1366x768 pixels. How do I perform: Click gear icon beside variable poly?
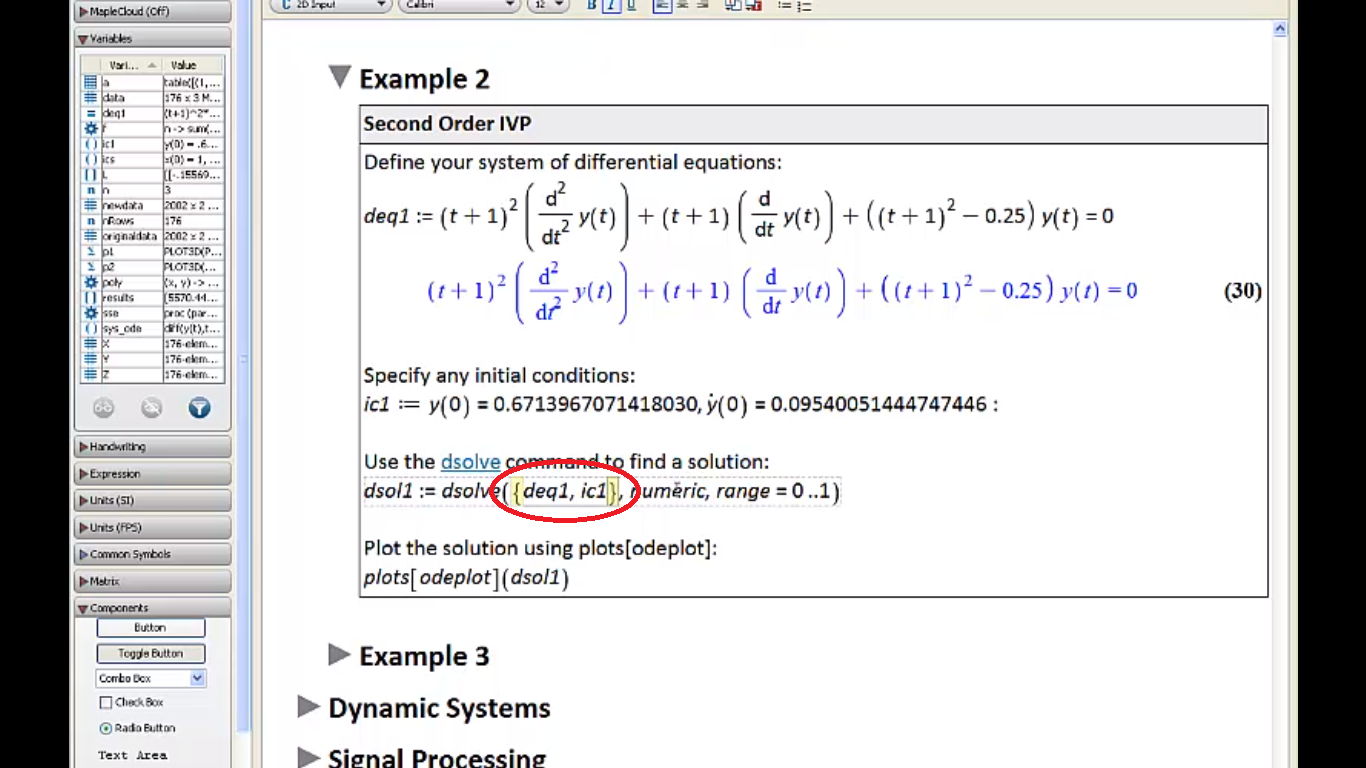(x=91, y=283)
